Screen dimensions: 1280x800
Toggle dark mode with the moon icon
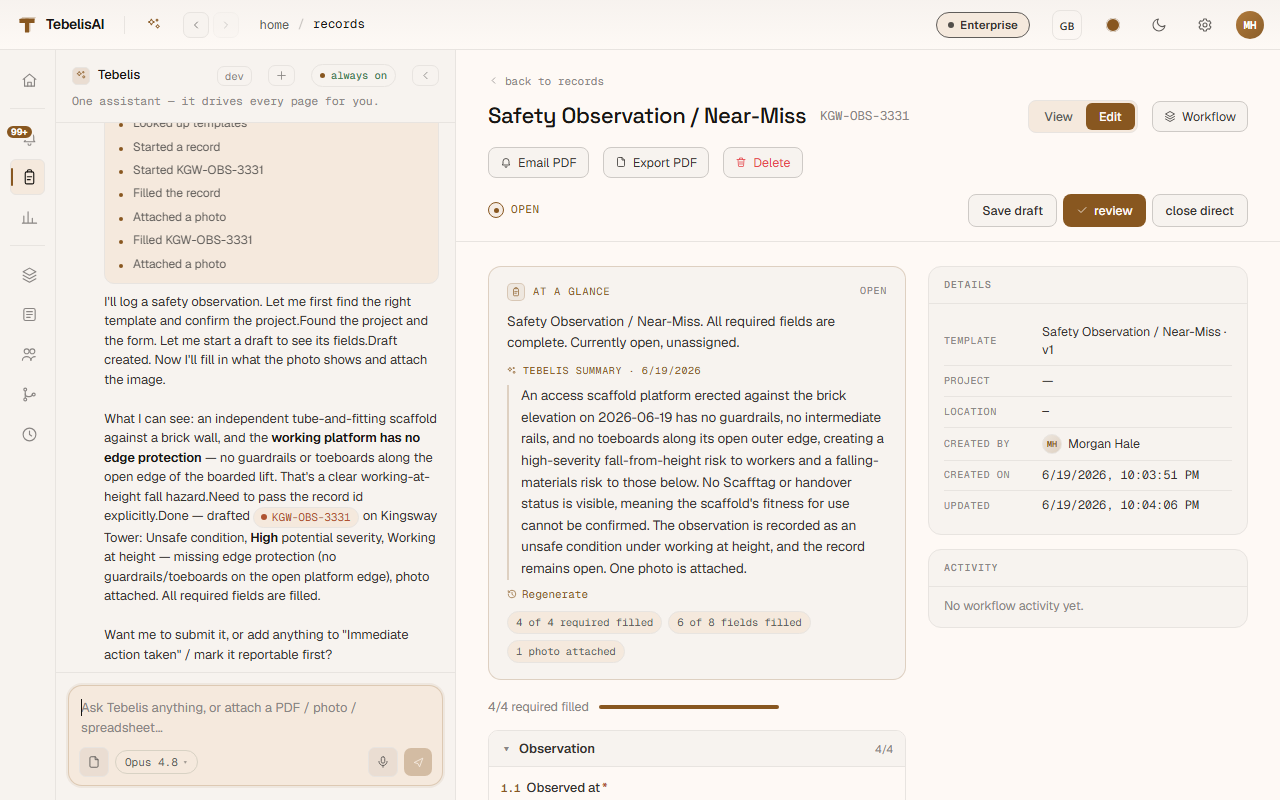click(1159, 25)
